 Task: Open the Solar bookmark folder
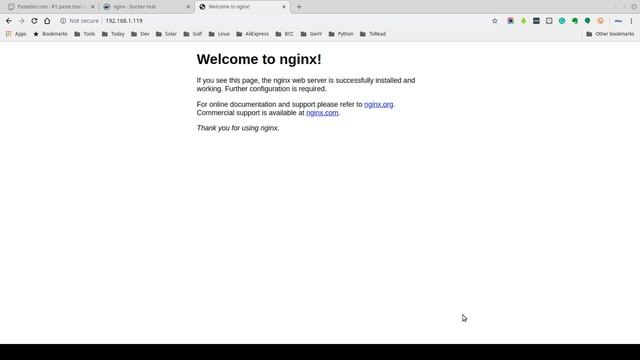[166, 34]
